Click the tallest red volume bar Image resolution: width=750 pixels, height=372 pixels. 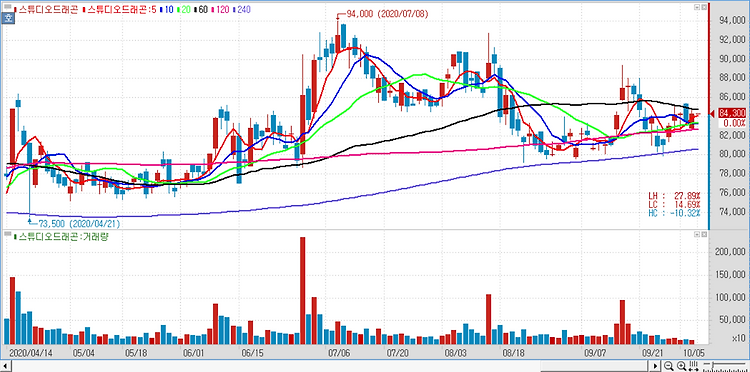tap(302, 291)
